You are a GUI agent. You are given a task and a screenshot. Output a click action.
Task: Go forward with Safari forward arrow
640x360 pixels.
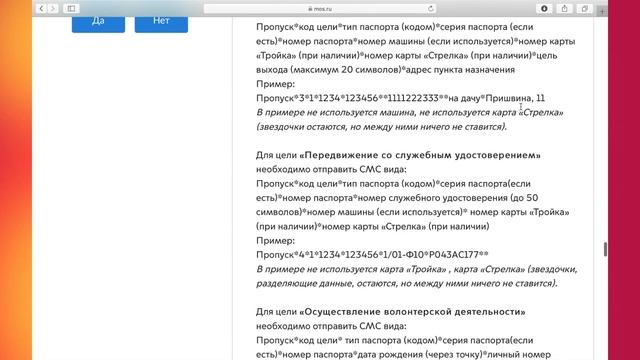[53, 9]
